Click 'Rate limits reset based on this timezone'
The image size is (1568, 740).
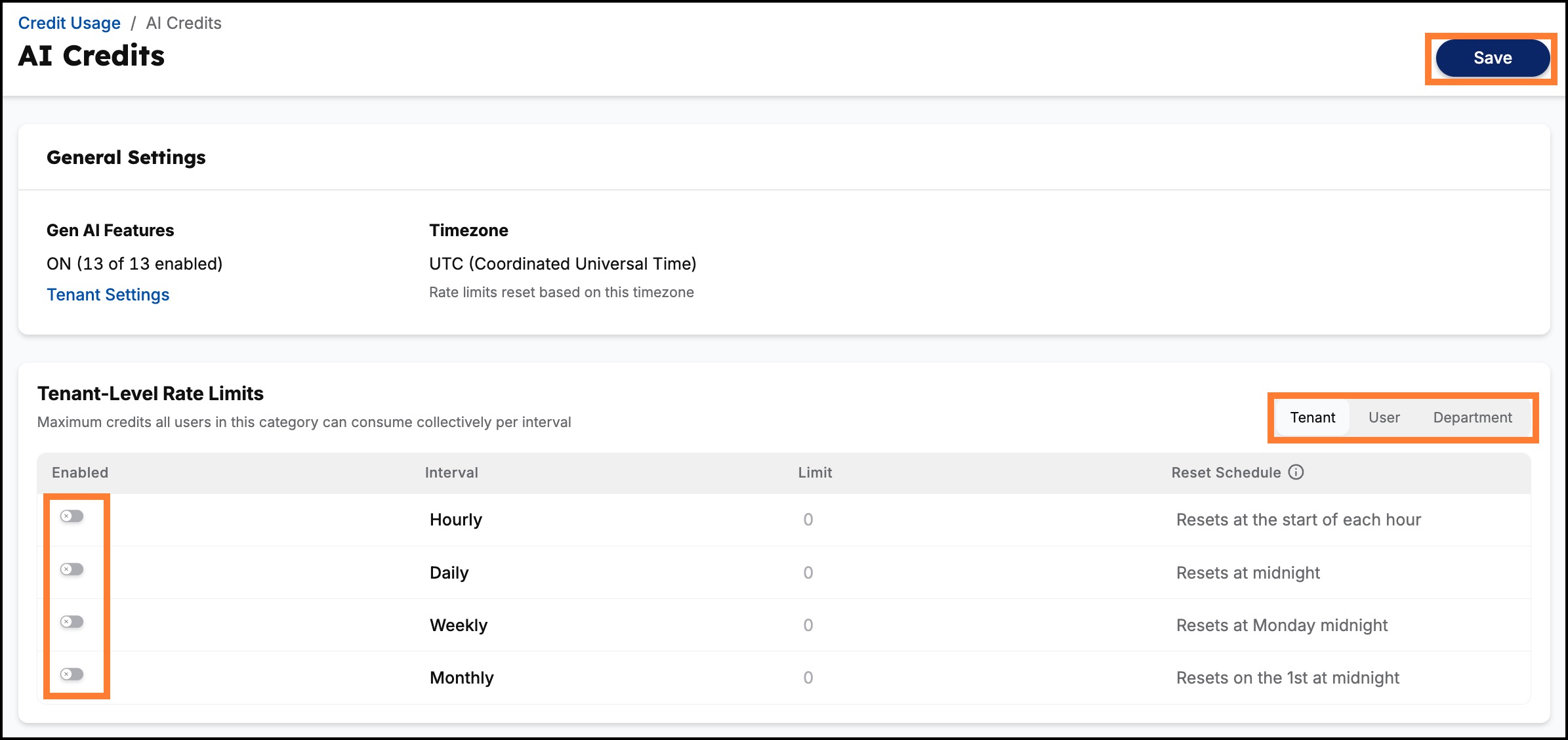562,292
